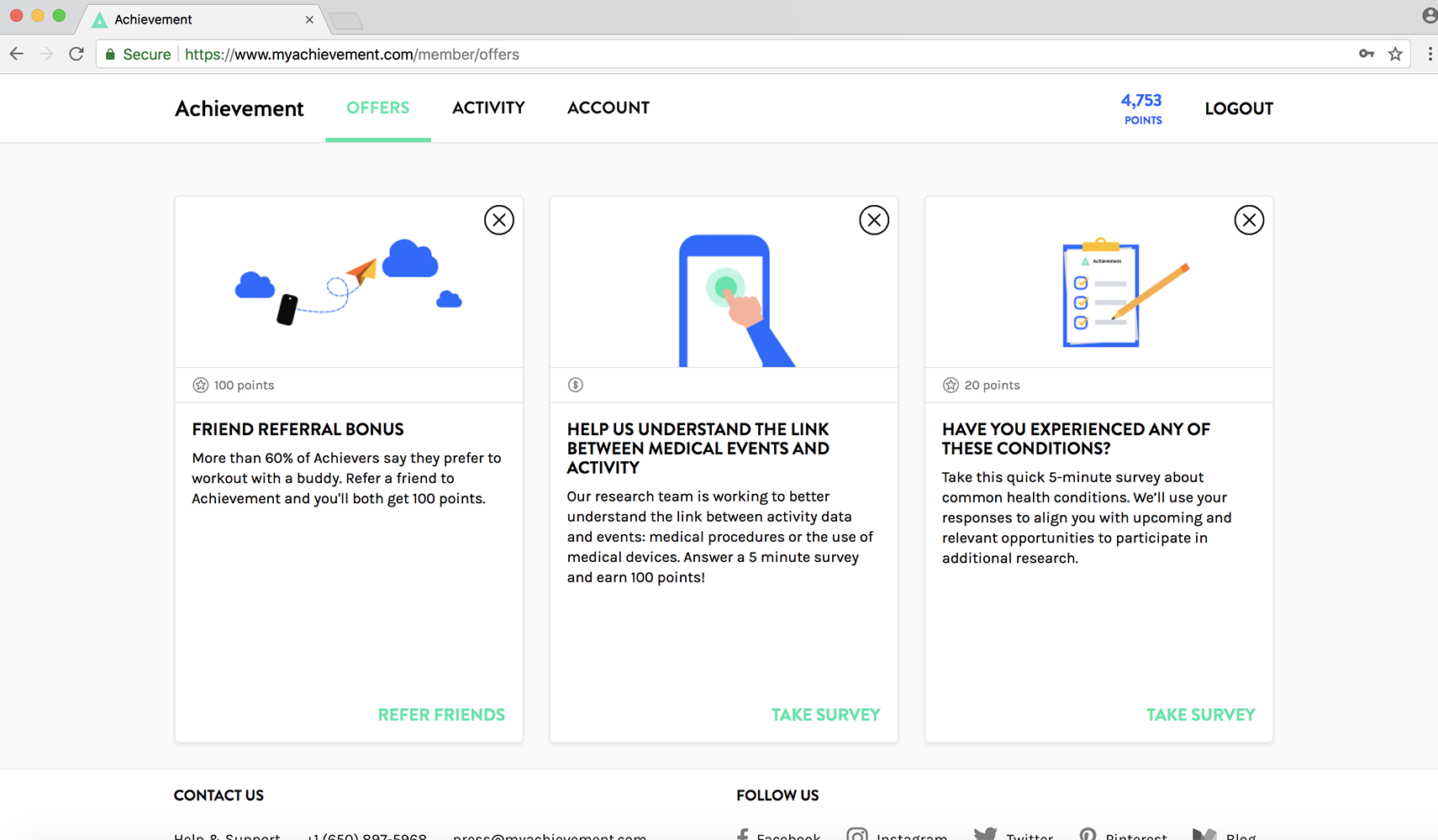This screenshot has width=1438, height=840.
Task: Close the Achievement browser tab
Action: [x=309, y=19]
